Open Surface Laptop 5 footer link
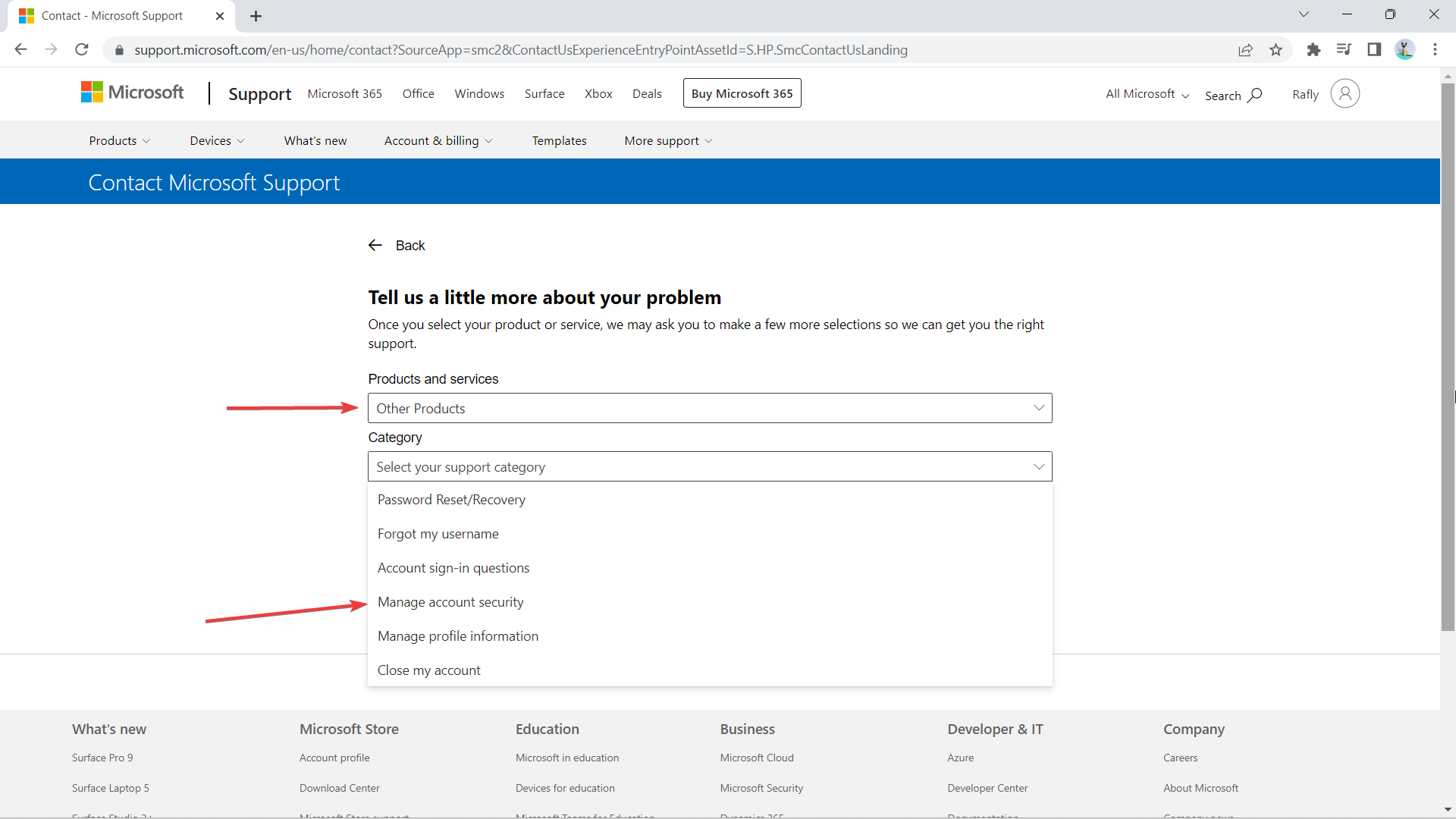 tap(111, 788)
